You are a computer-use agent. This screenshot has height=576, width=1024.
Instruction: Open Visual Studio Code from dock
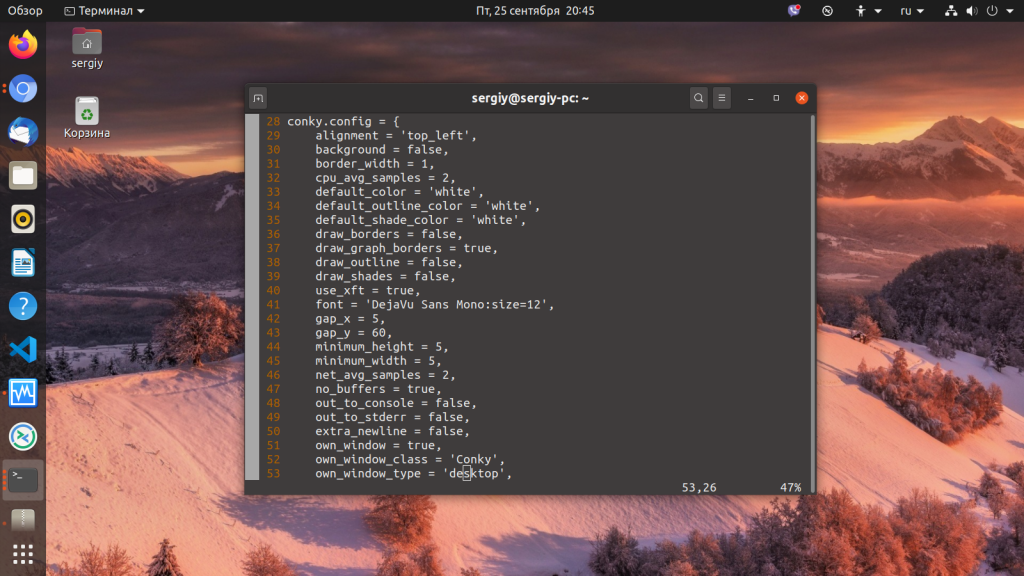23,349
